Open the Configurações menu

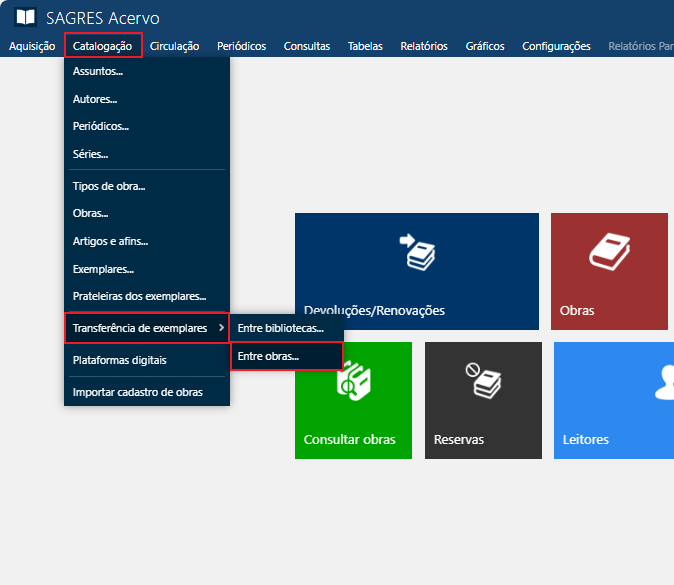point(557,46)
